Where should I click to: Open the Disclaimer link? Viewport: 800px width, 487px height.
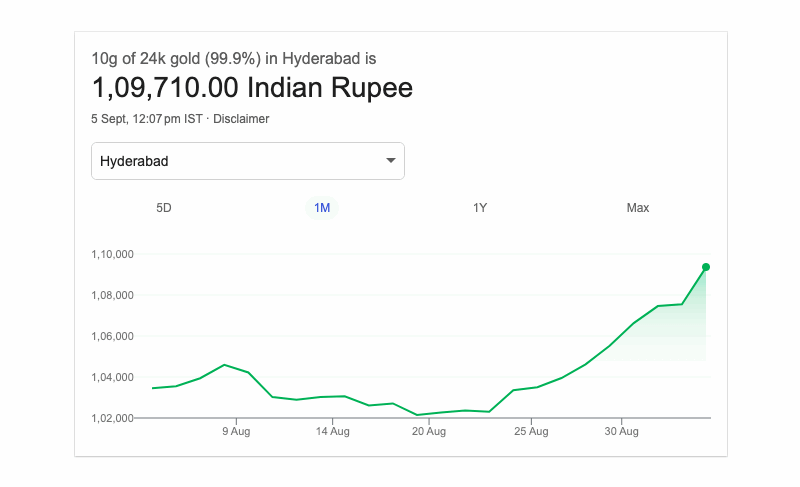(x=241, y=119)
